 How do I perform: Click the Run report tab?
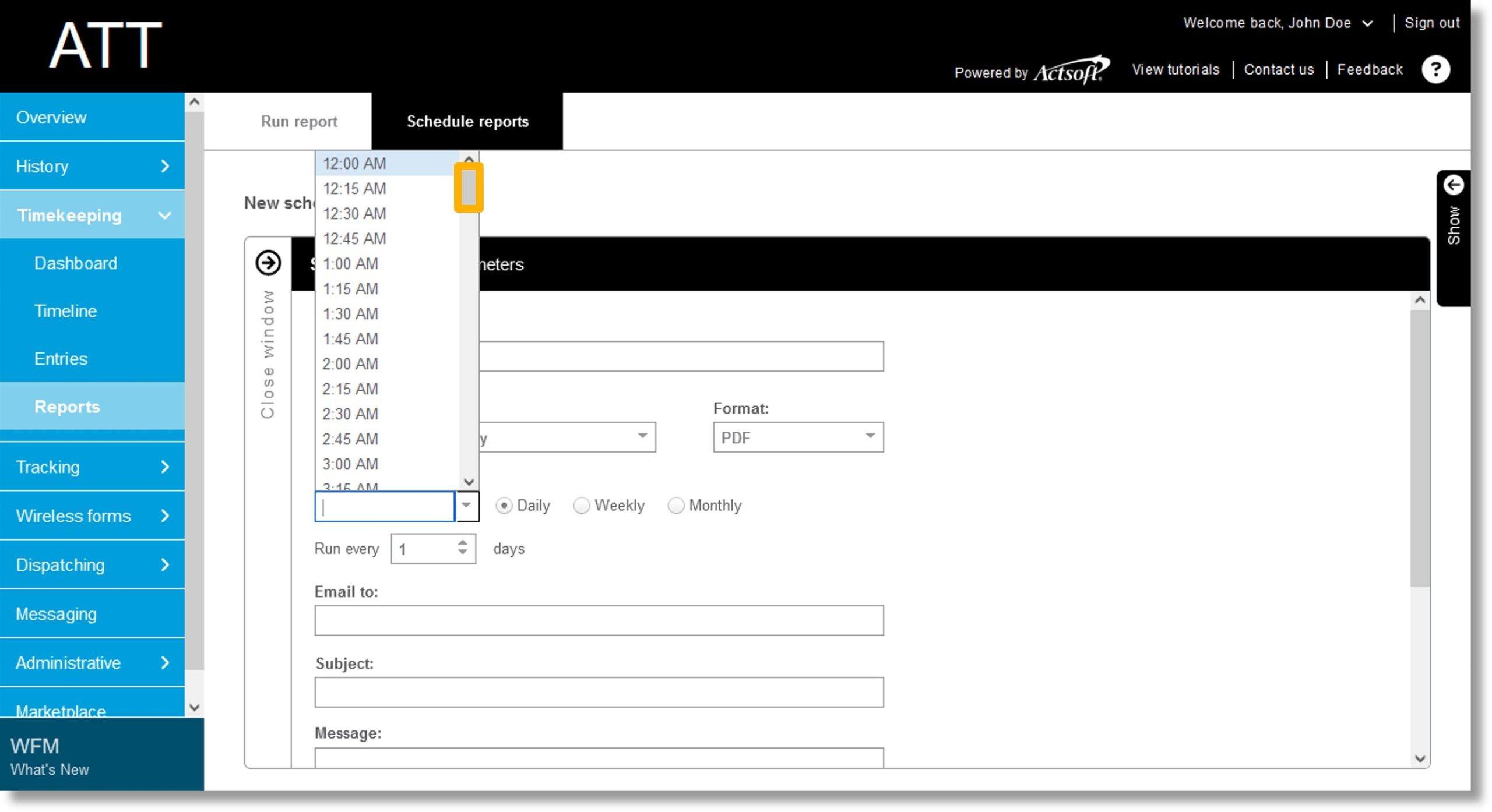point(298,121)
